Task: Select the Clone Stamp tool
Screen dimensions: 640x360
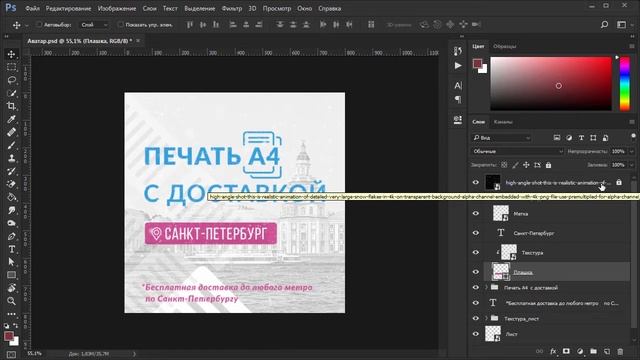Action: point(11,158)
